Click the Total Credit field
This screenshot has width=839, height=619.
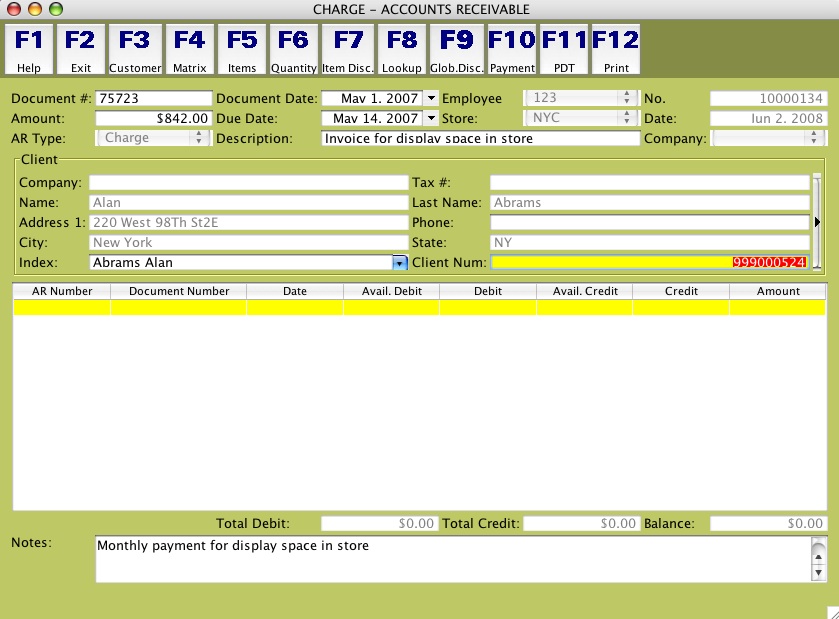[x=580, y=523]
